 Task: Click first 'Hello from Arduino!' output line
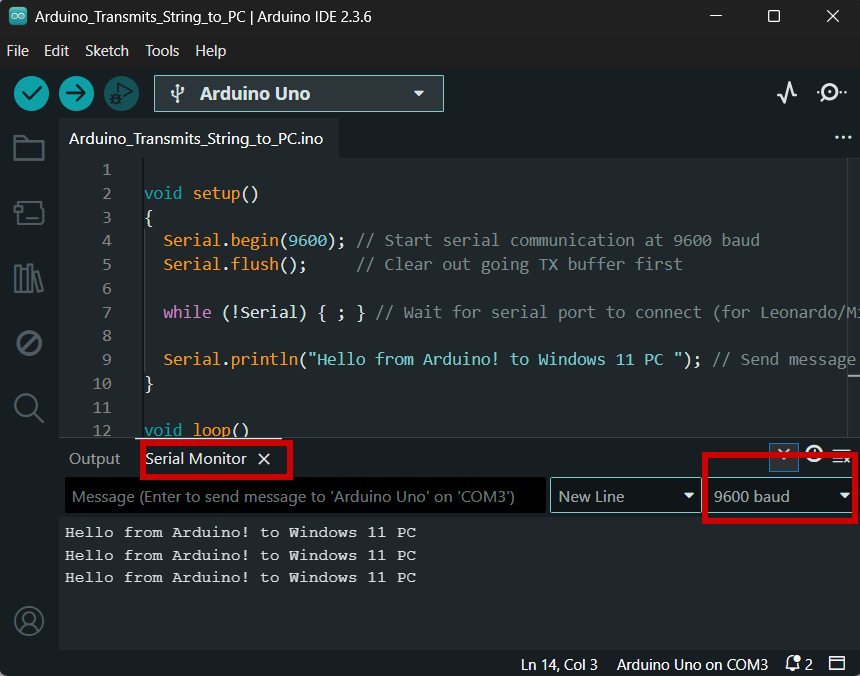pyautogui.click(x=240, y=532)
